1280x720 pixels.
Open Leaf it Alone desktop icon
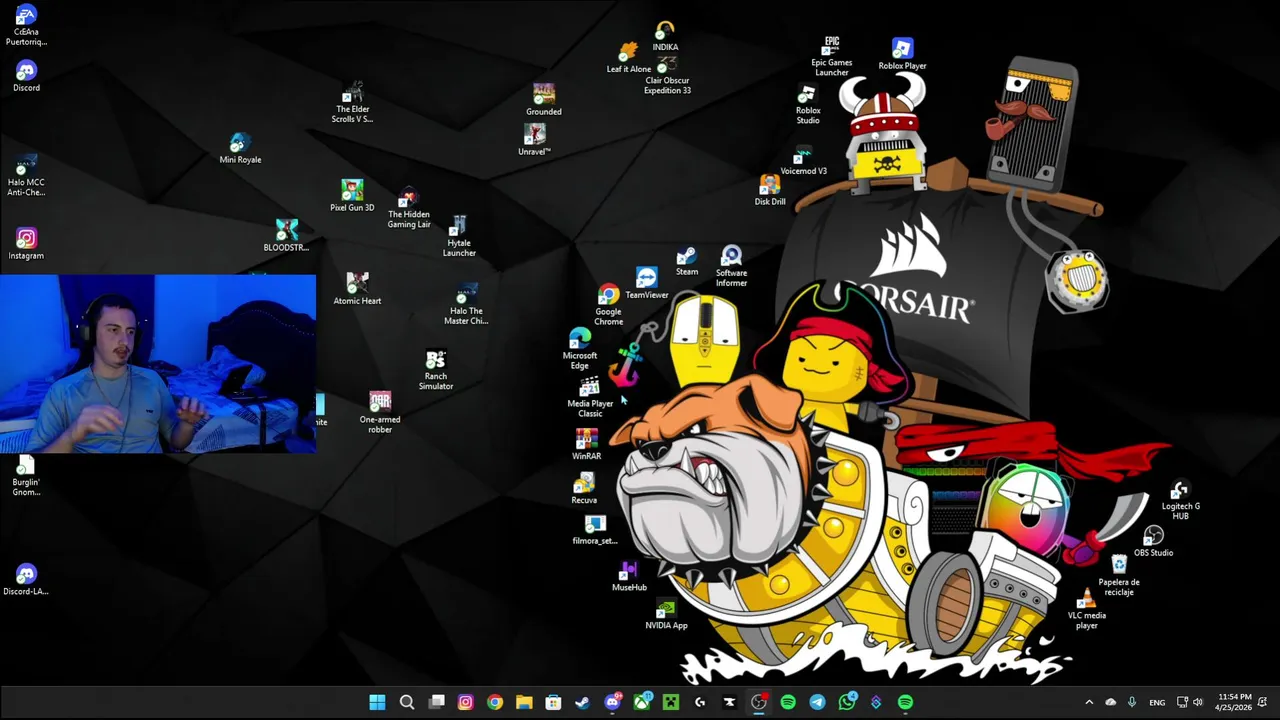628,58
